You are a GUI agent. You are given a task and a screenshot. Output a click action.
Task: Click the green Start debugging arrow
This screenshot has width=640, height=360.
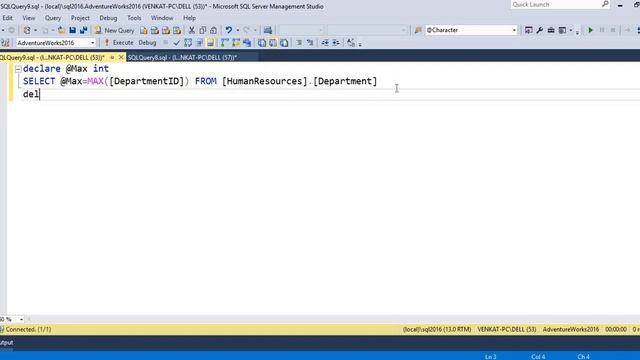click(x=590, y=30)
